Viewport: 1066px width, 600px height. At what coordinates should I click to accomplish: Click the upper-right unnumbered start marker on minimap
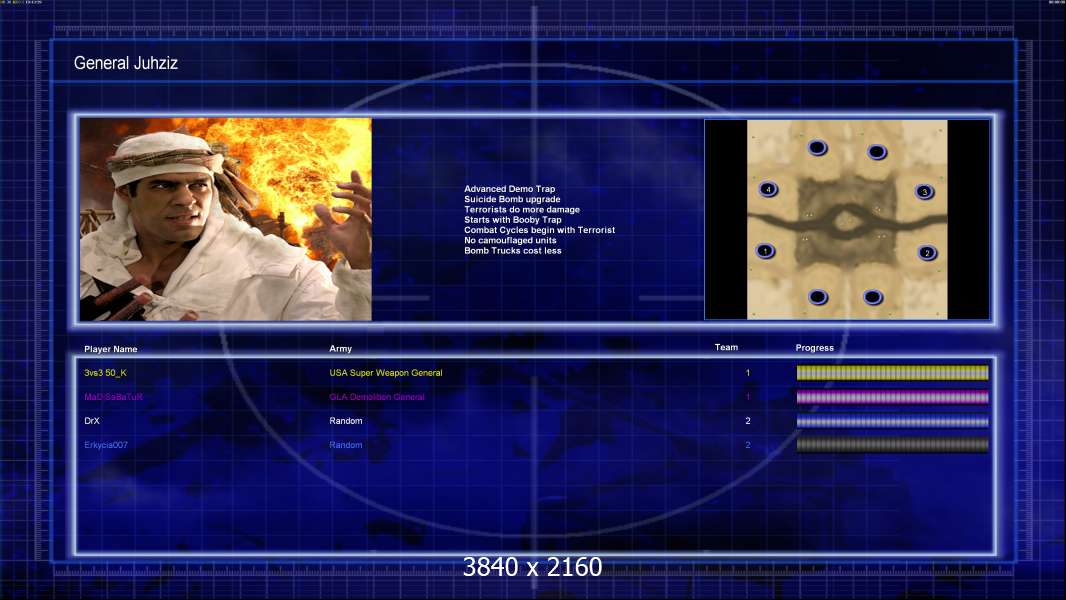(877, 152)
